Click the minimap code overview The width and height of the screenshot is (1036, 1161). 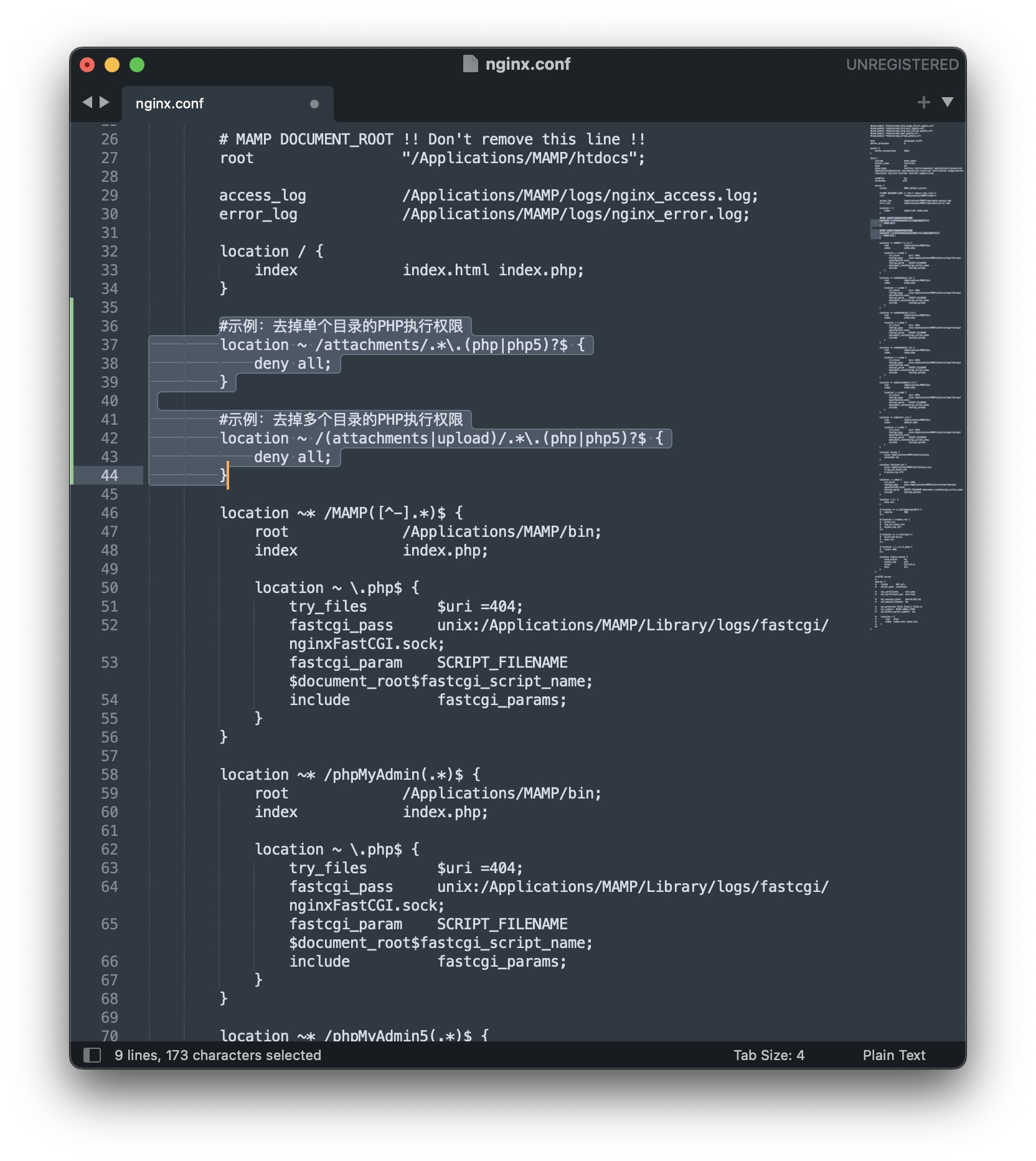coord(916,377)
